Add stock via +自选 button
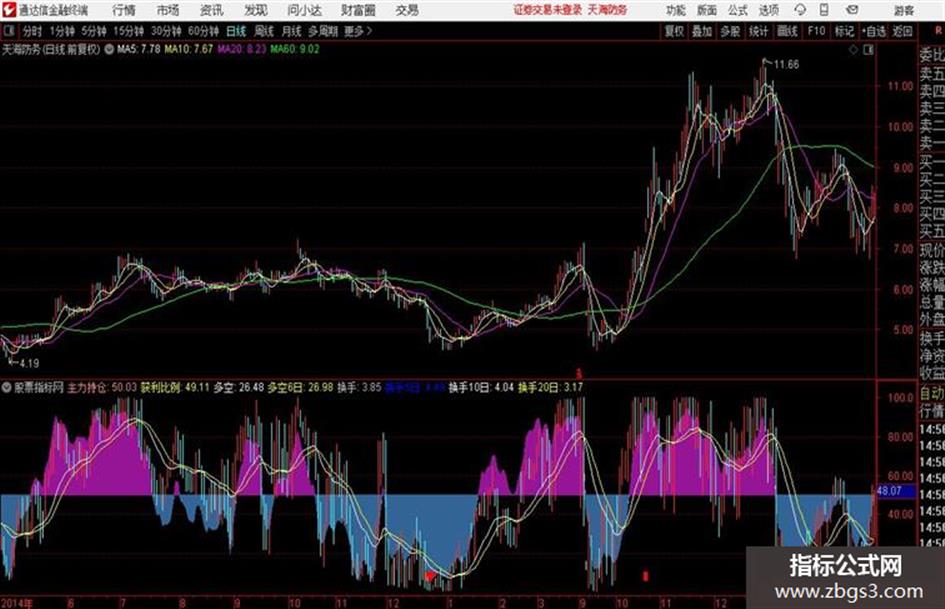Screen dimensions: 945x609 click(874, 31)
